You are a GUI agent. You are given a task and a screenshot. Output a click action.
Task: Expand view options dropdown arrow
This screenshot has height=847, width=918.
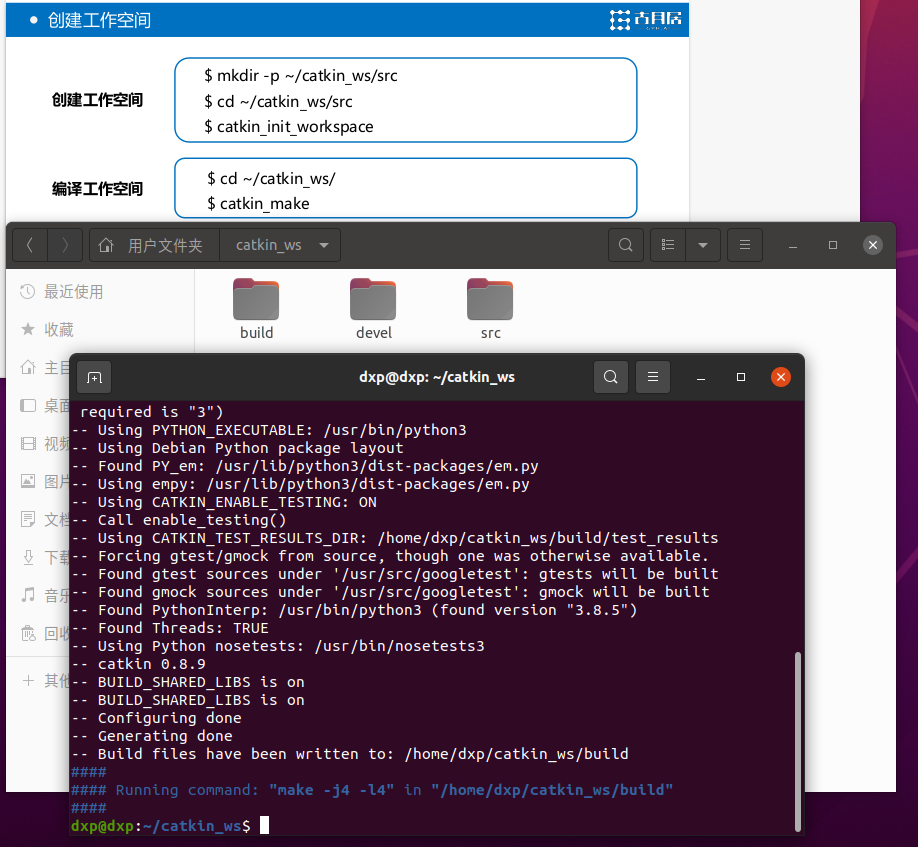(703, 245)
